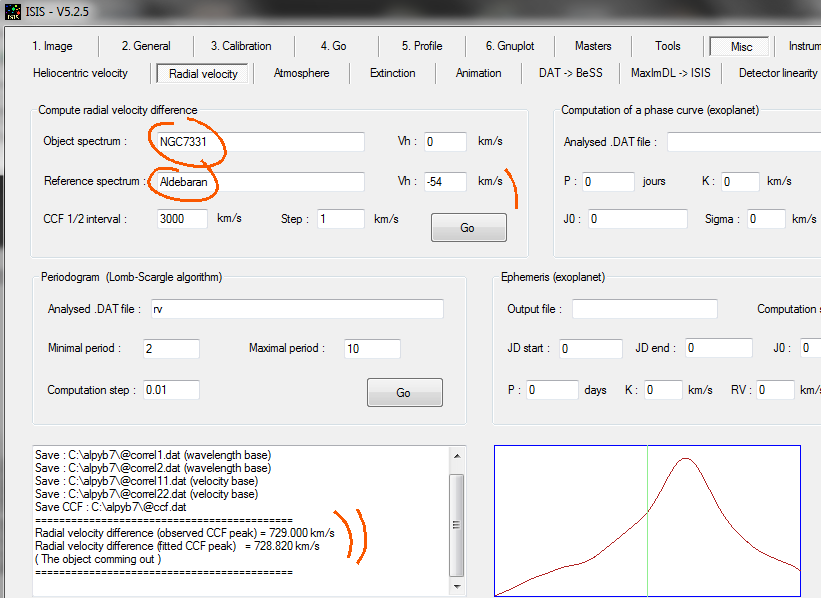Go to the Masters tab

593,46
